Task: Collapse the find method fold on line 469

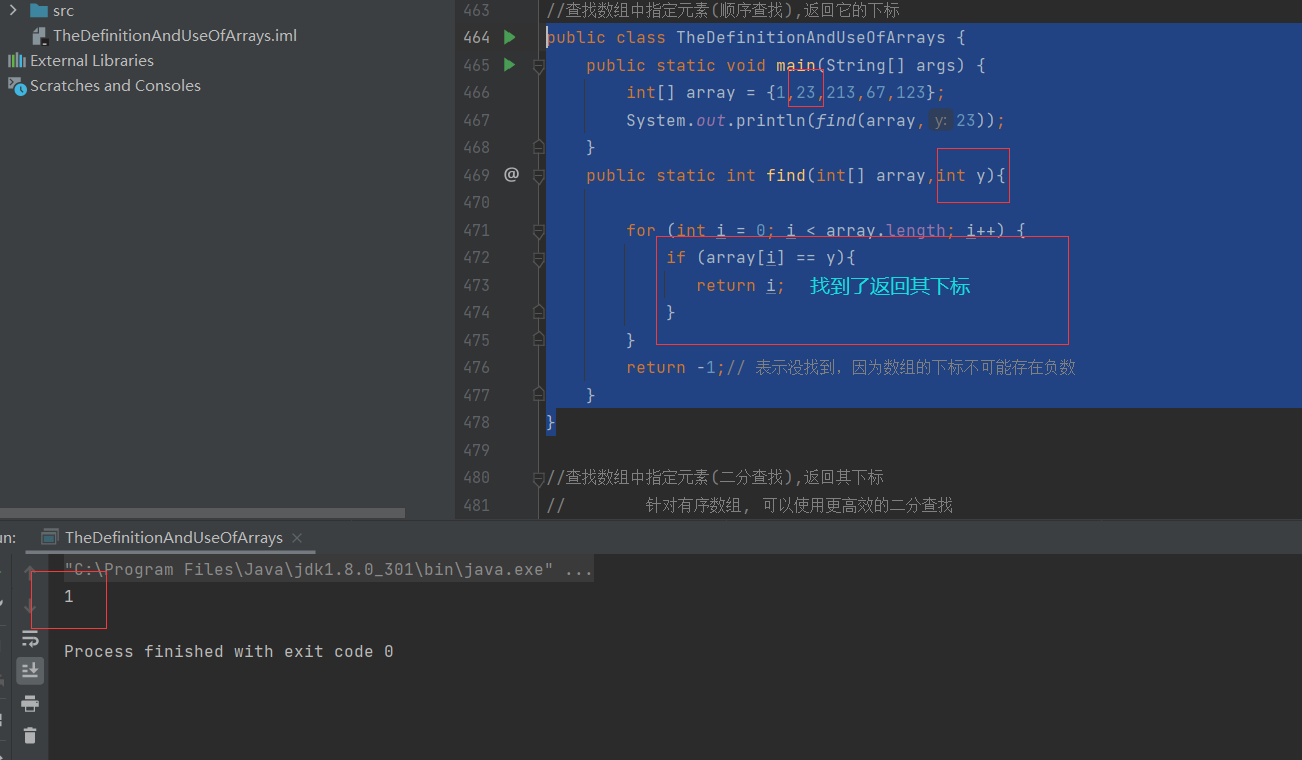Action: pyautogui.click(x=538, y=175)
